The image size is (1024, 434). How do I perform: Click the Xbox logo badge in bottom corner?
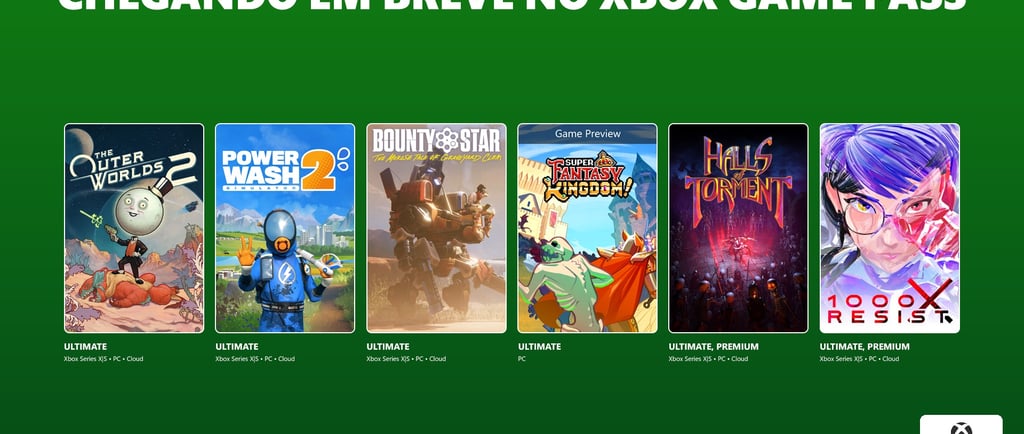tap(961, 425)
